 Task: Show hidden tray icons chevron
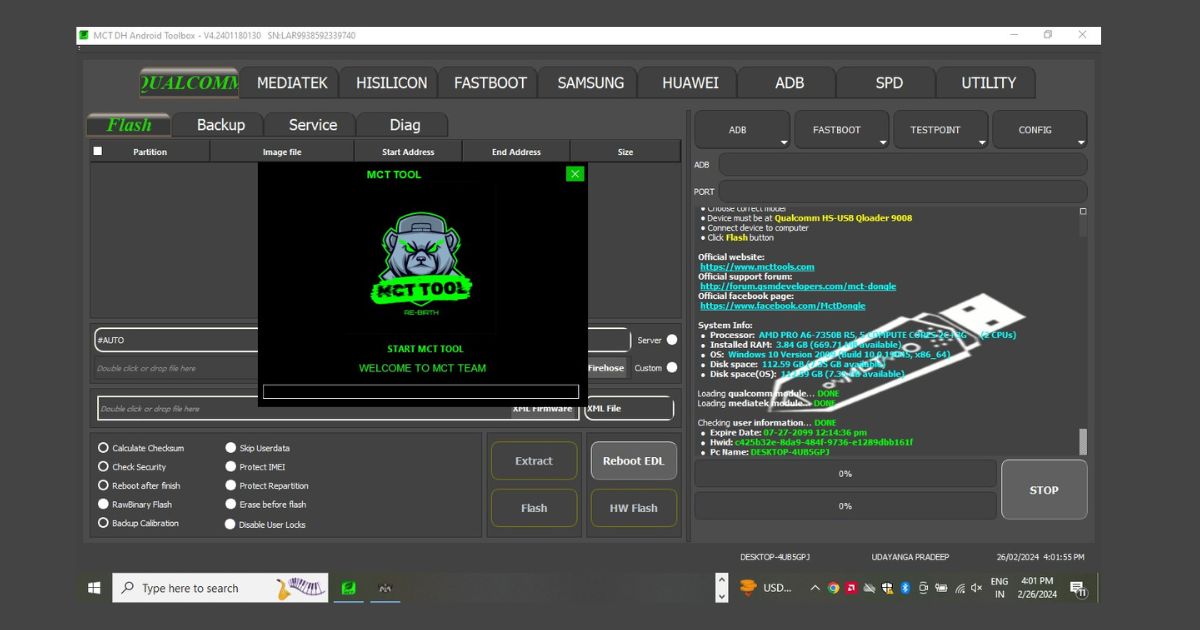tap(814, 588)
